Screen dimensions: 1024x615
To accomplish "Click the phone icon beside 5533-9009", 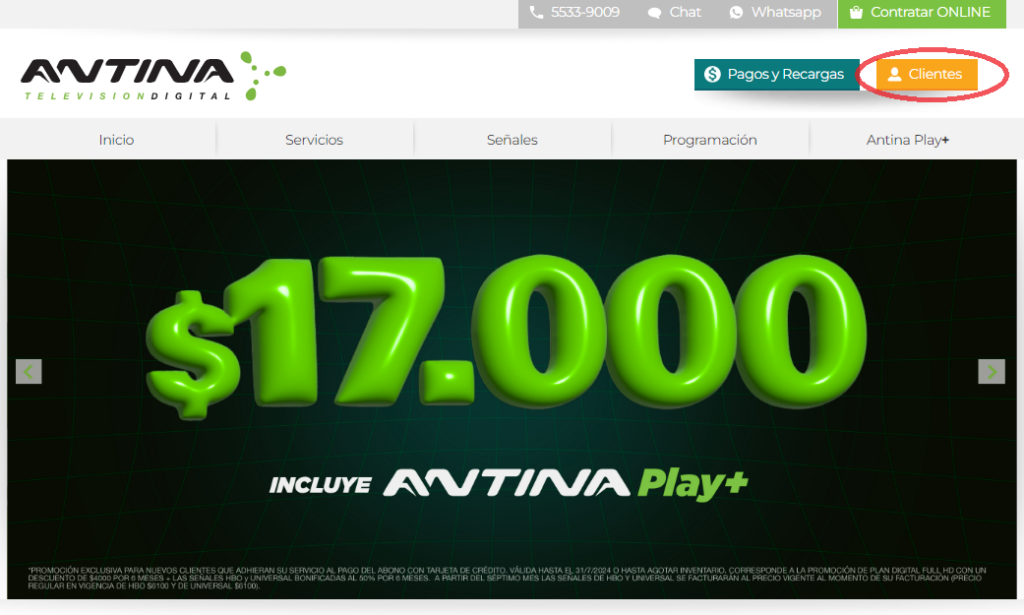I will click(x=536, y=12).
